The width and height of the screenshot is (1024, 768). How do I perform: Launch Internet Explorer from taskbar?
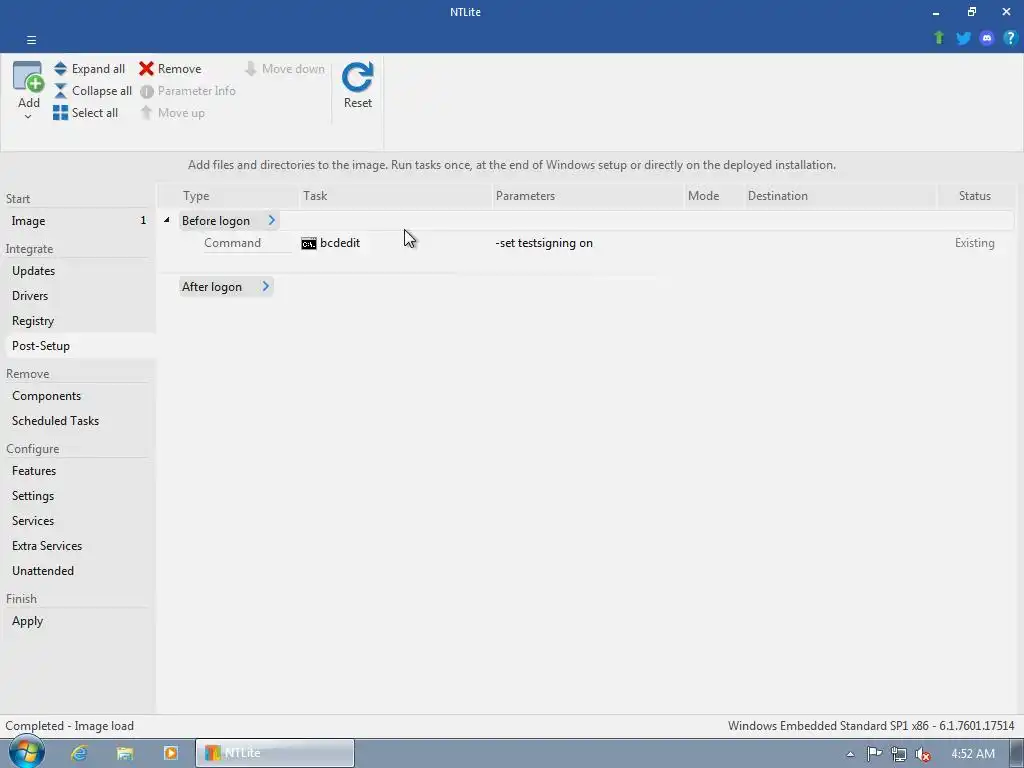pyautogui.click(x=79, y=753)
